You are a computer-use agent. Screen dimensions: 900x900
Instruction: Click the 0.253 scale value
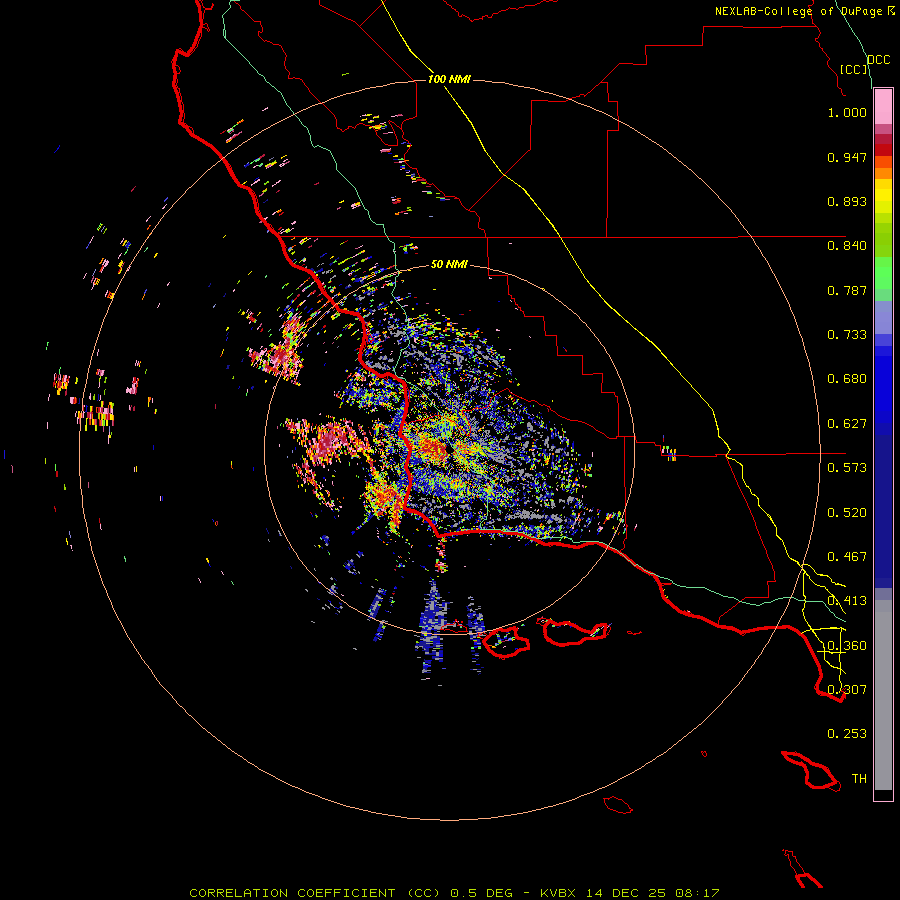(x=847, y=734)
